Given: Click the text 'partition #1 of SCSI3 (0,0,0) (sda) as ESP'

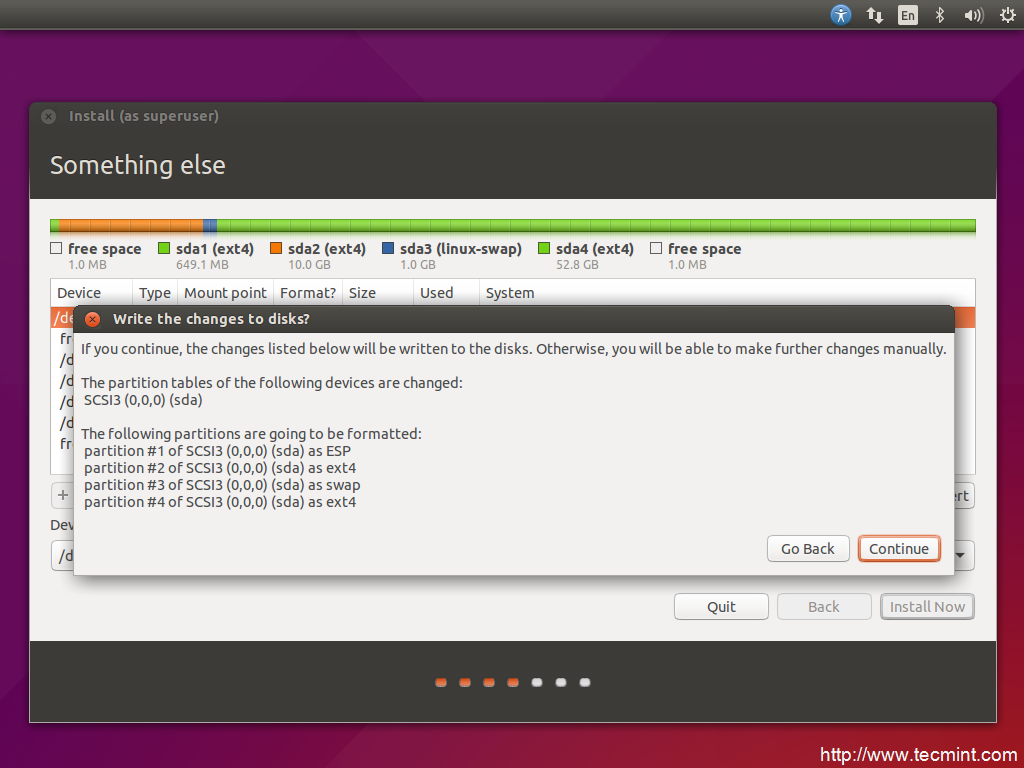Looking at the screenshot, I should 217,451.
